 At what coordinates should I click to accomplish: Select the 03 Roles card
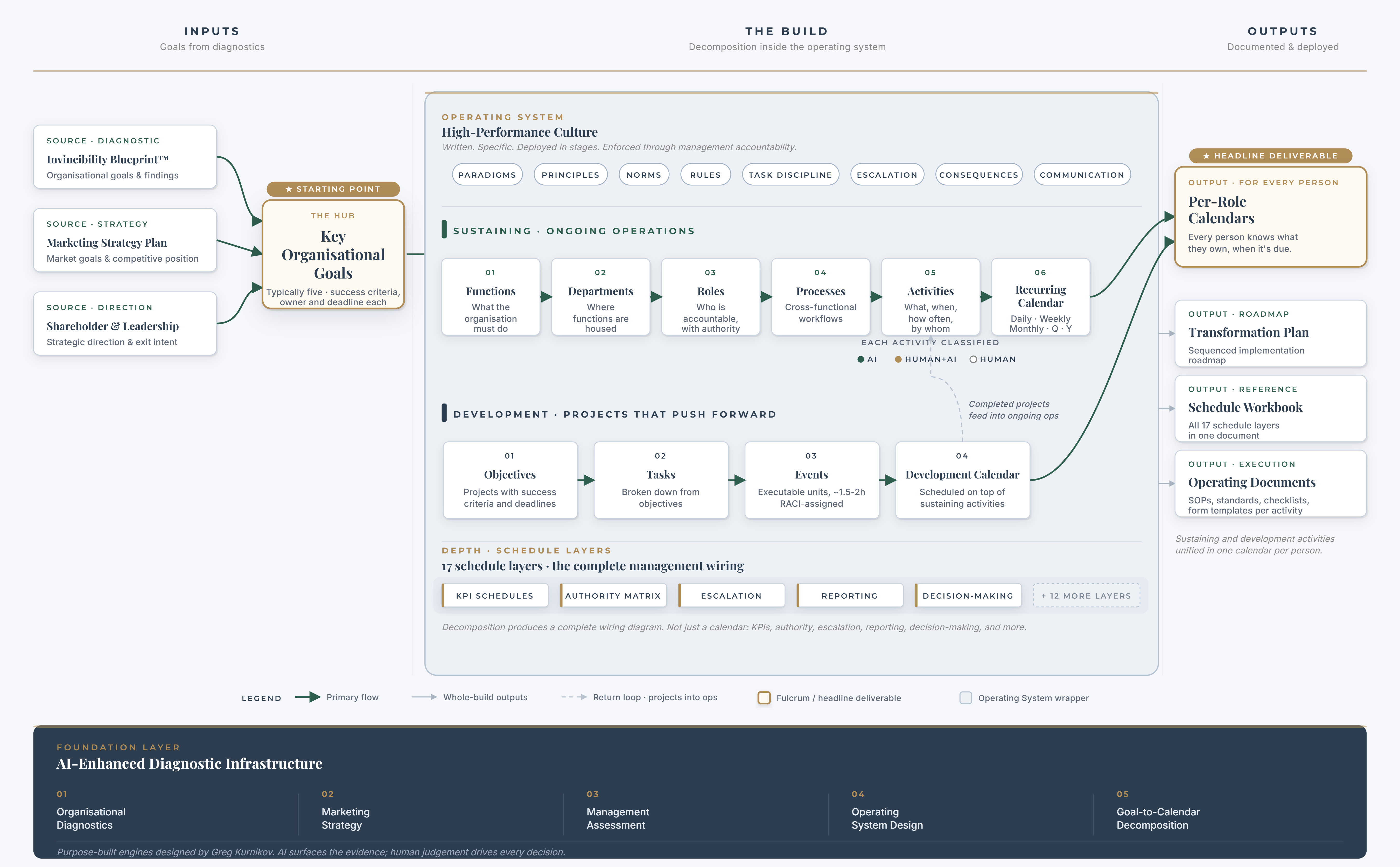(x=711, y=297)
